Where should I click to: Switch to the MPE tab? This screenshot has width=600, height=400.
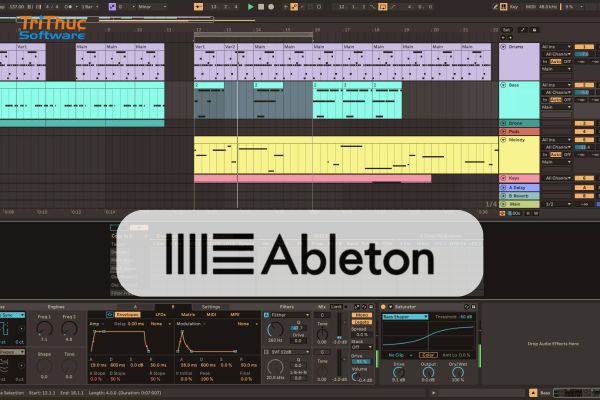(x=235, y=315)
